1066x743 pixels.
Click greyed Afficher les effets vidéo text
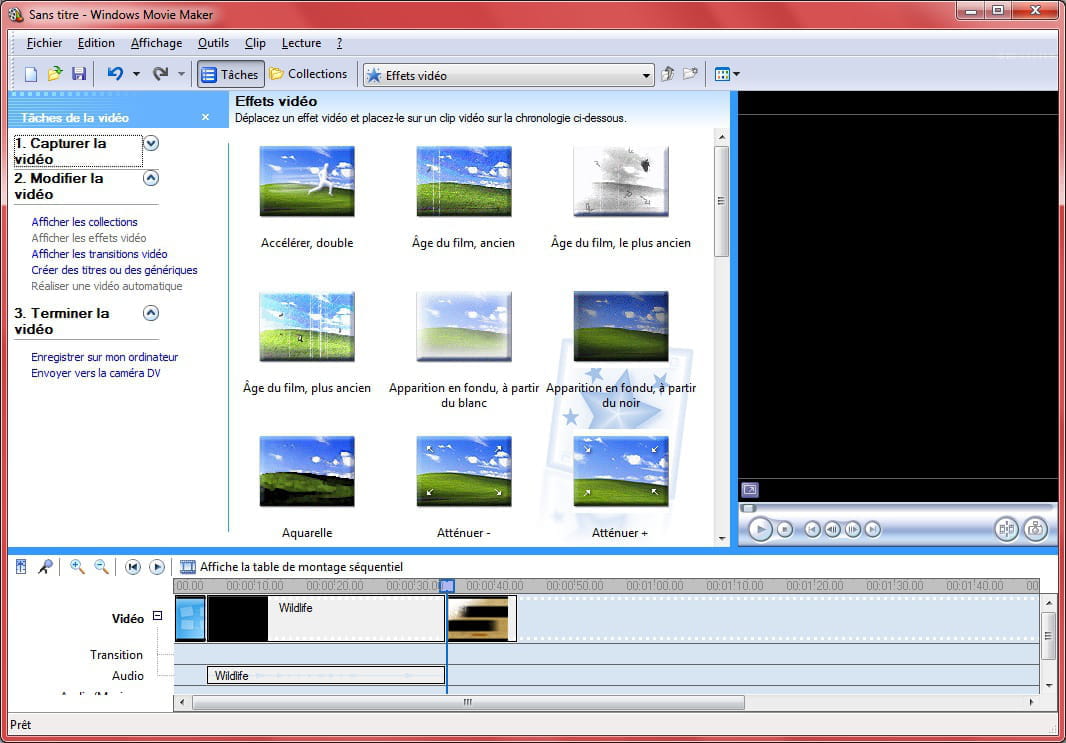88,238
